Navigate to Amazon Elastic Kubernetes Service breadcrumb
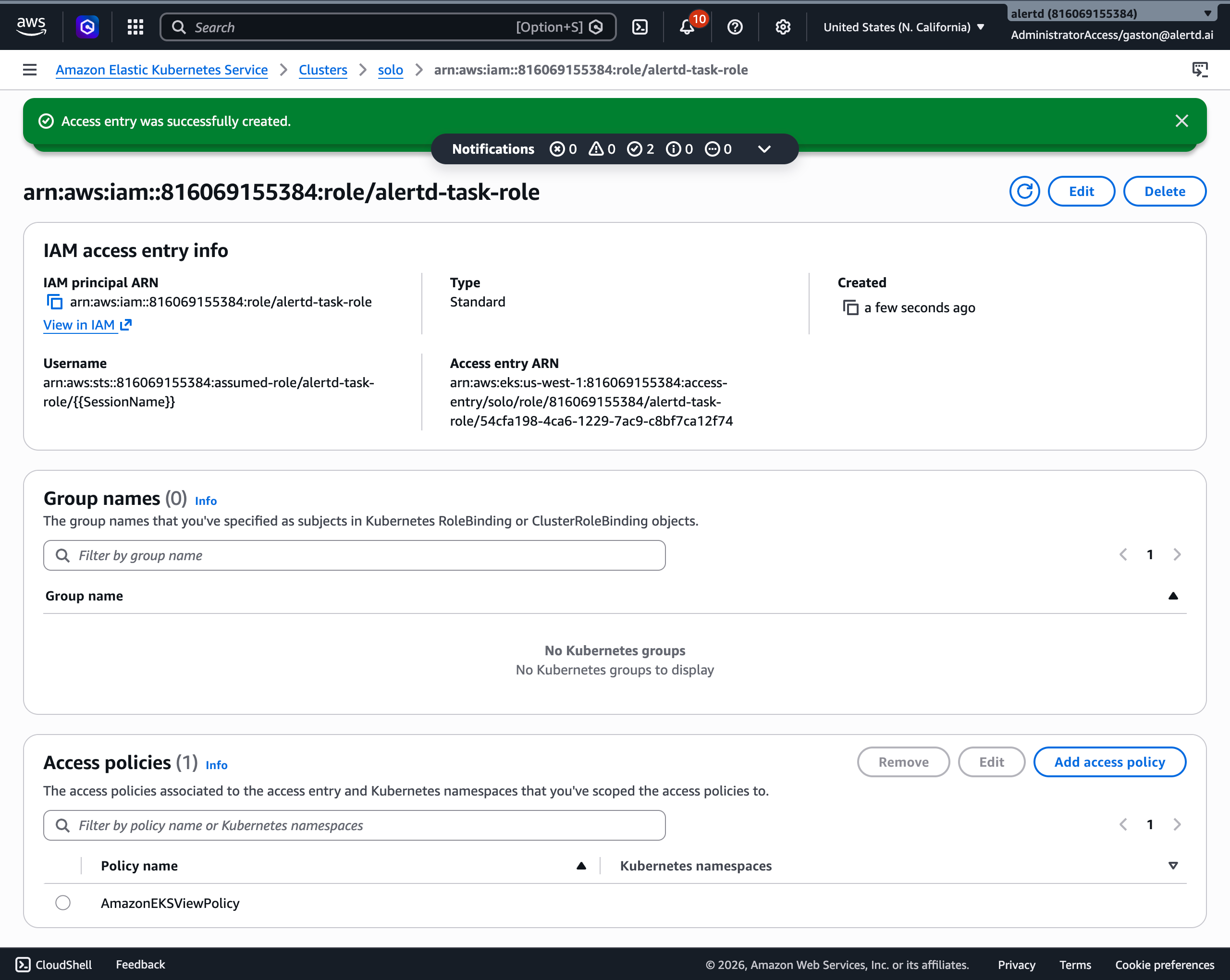The image size is (1230, 980). (x=161, y=70)
